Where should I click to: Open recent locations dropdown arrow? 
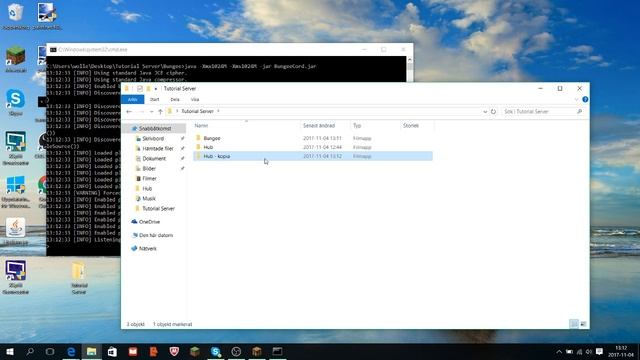tap(151, 111)
